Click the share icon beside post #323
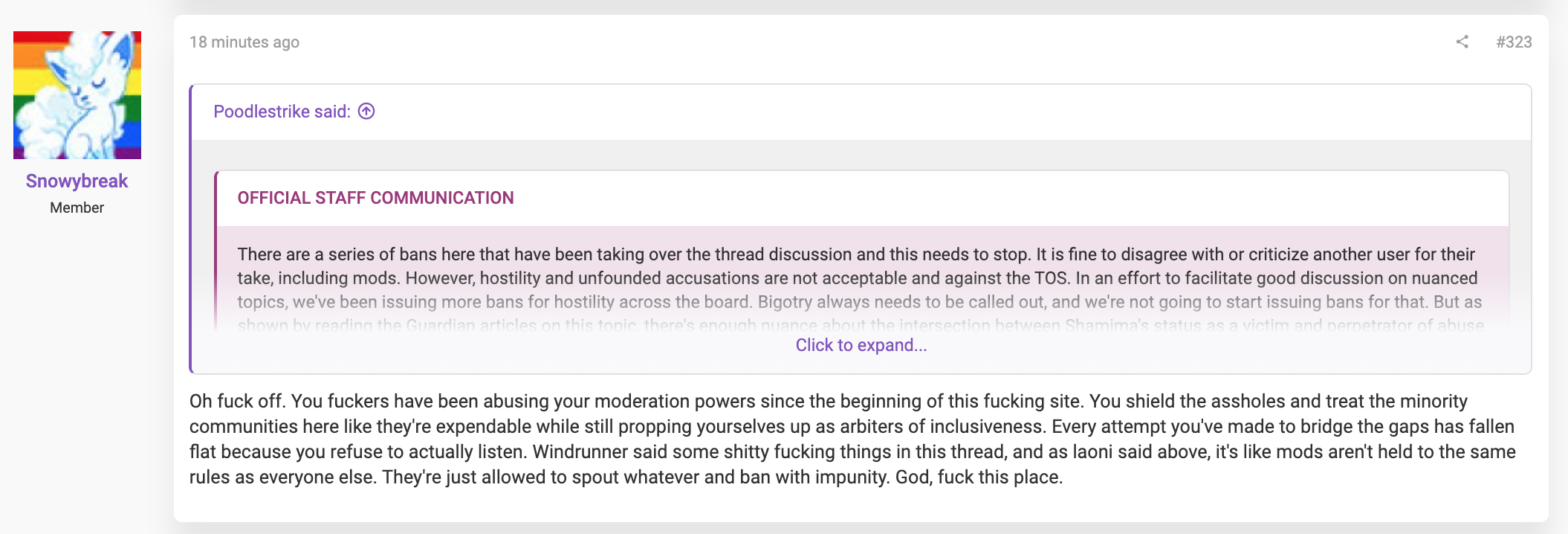Image resolution: width=1568 pixels, height=534 pixels. coord(1462,42)
